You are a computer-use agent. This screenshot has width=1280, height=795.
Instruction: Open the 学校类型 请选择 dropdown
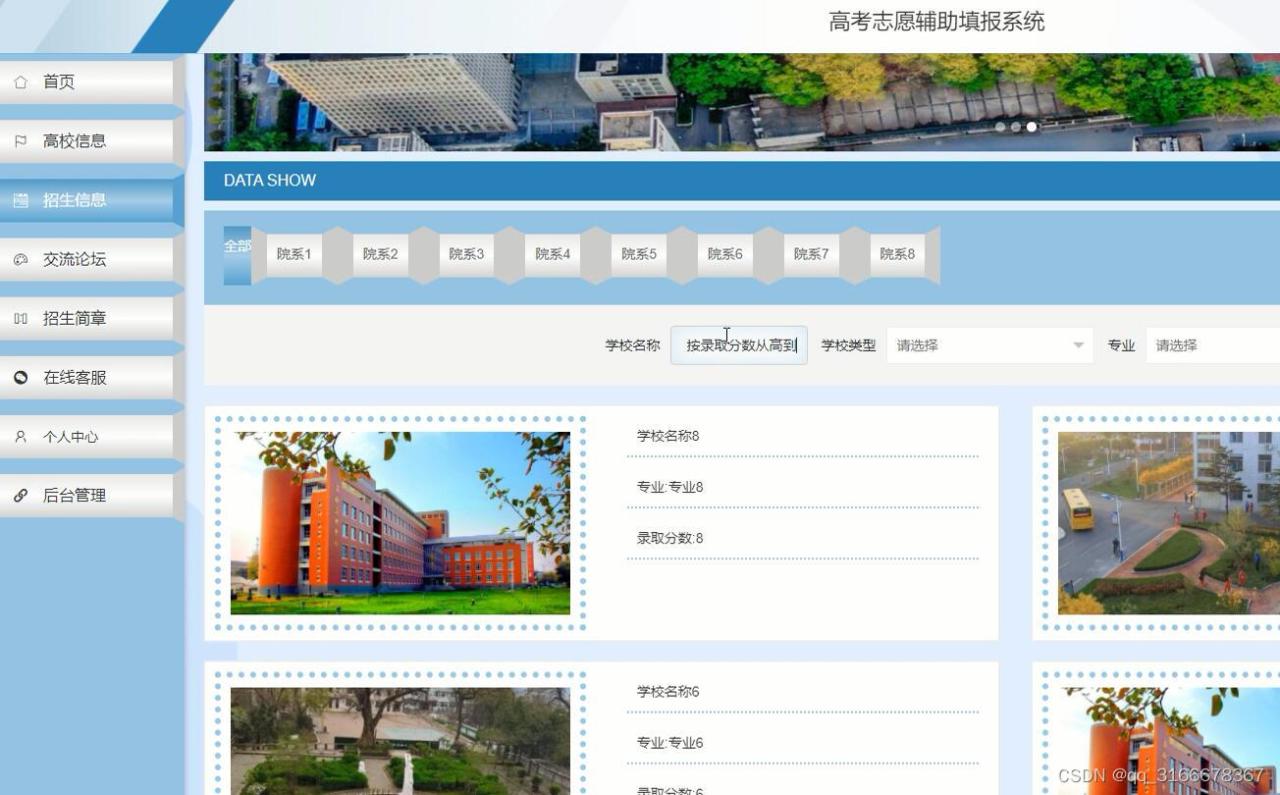(x=990, y=345)
